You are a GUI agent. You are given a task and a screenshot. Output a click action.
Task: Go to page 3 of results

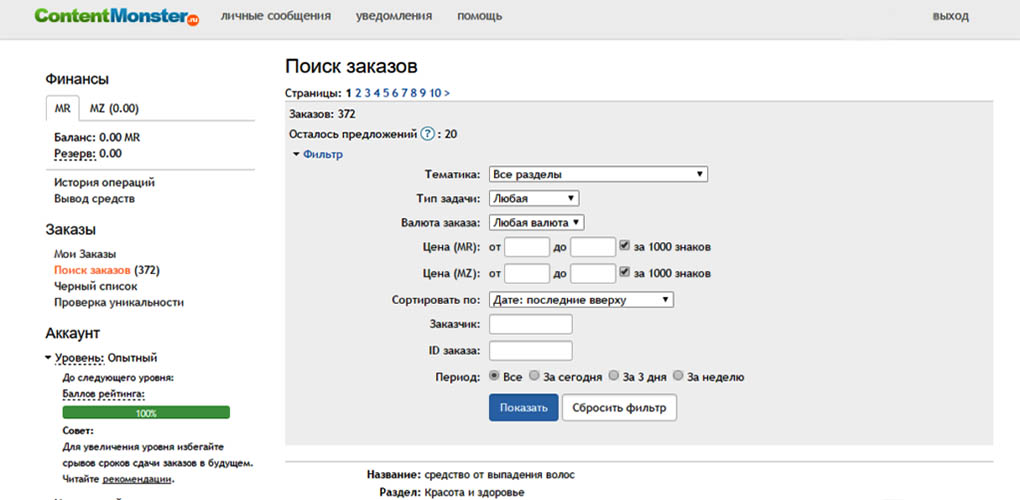367,93
